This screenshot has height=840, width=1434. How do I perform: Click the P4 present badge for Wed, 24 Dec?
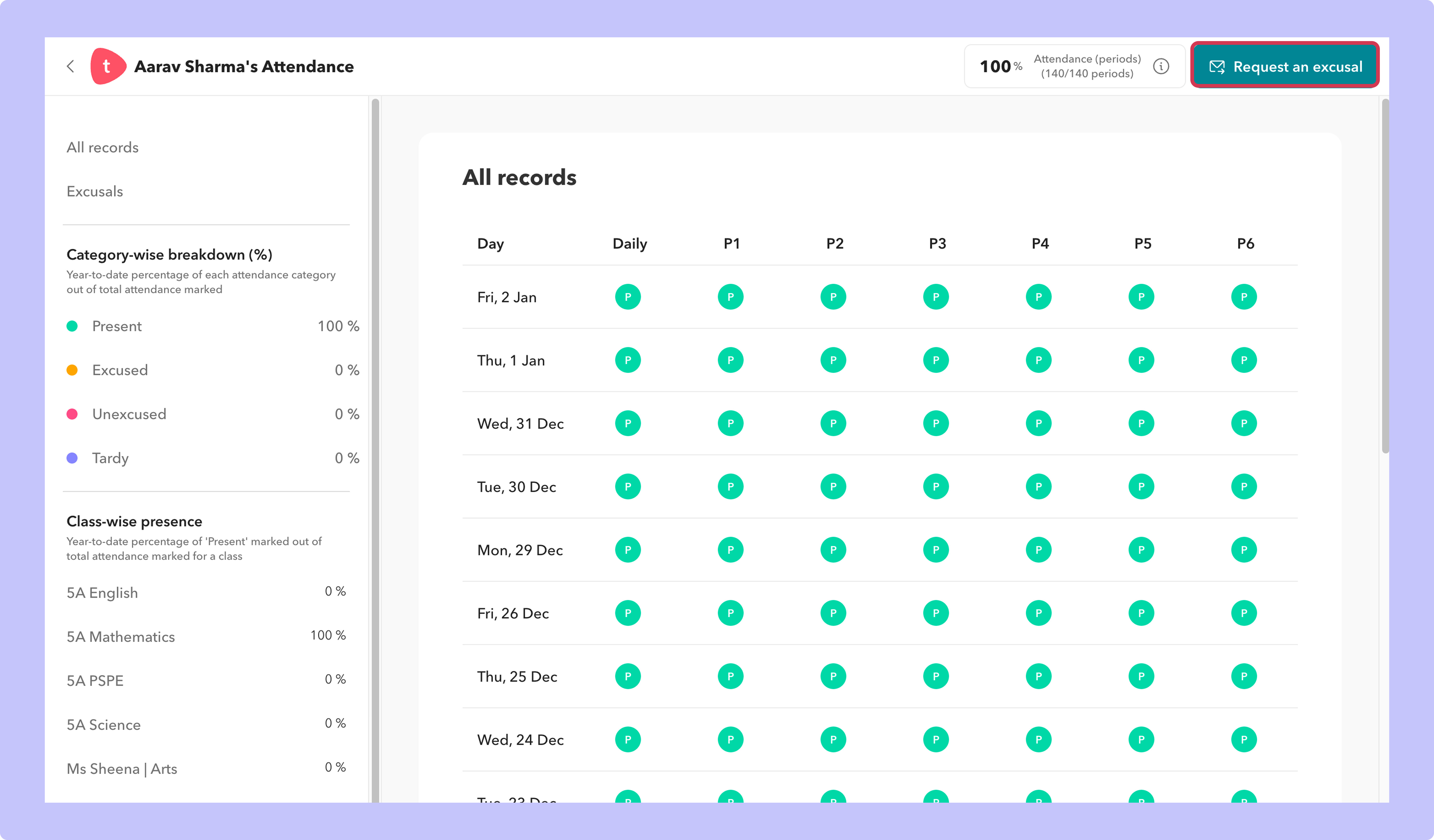tap(1039, 739)
